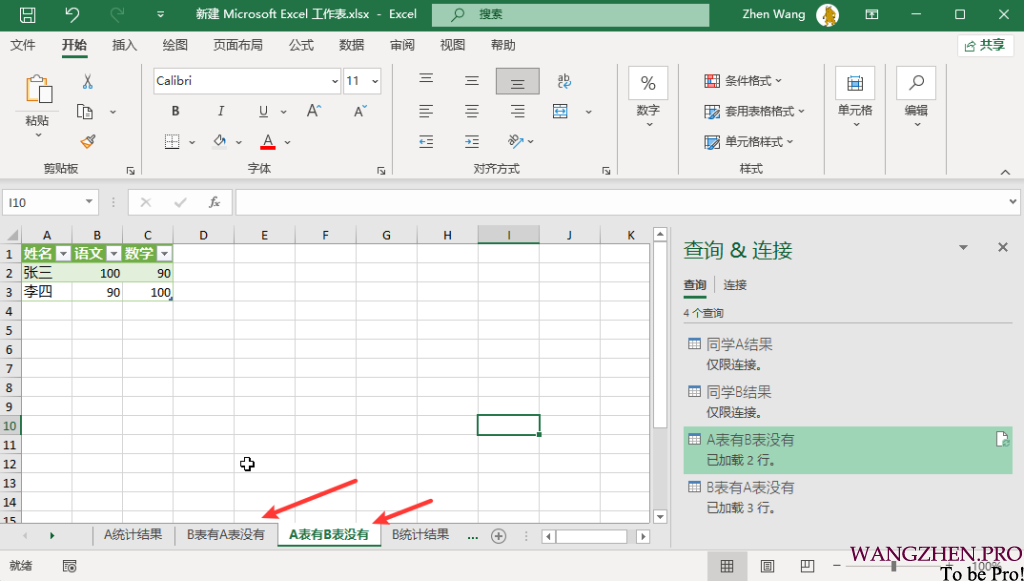Click the search box in title bar
The width and height of the screenshot is (1024, 581).
pos(570,15)
